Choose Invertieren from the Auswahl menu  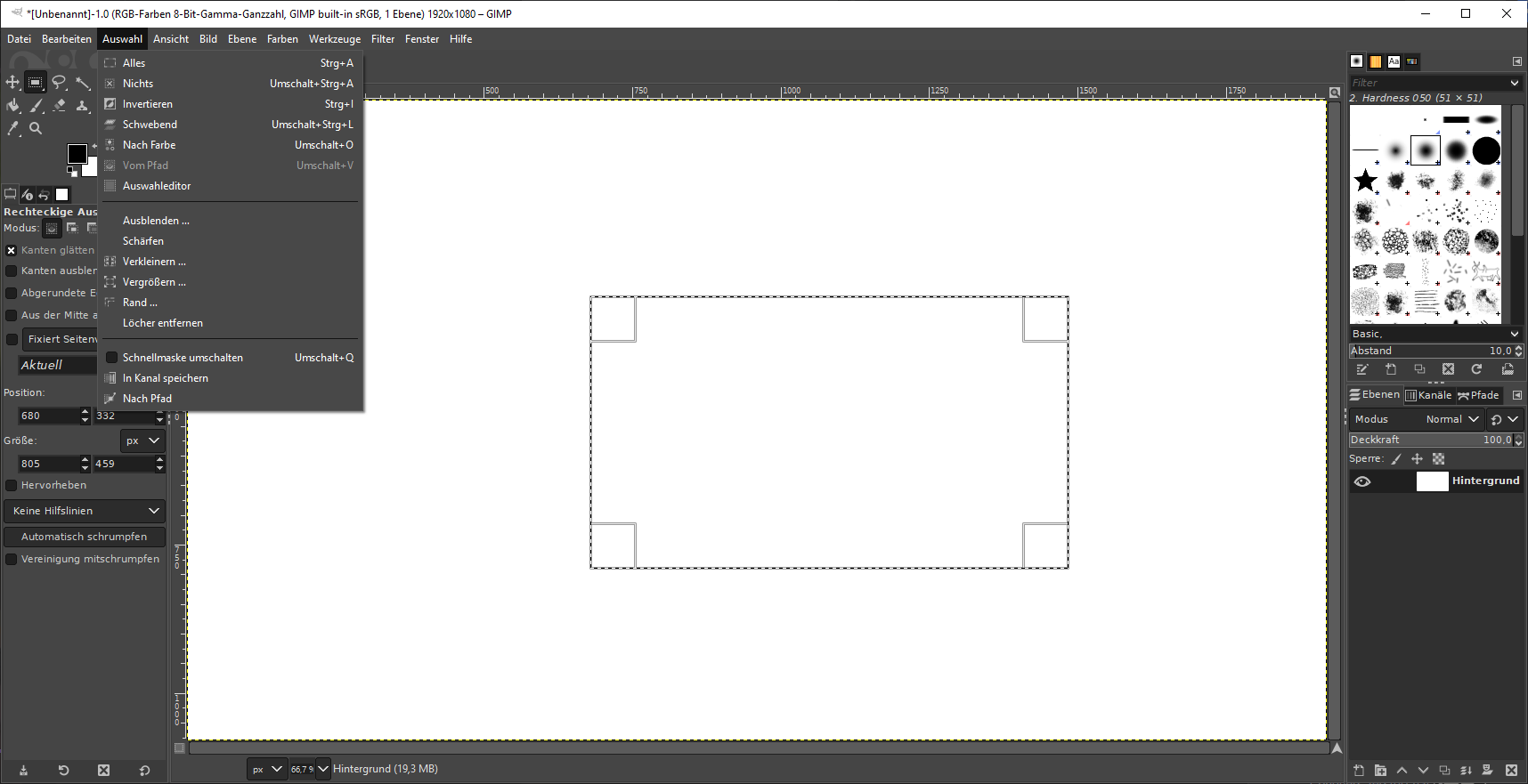tap(148, 104)
